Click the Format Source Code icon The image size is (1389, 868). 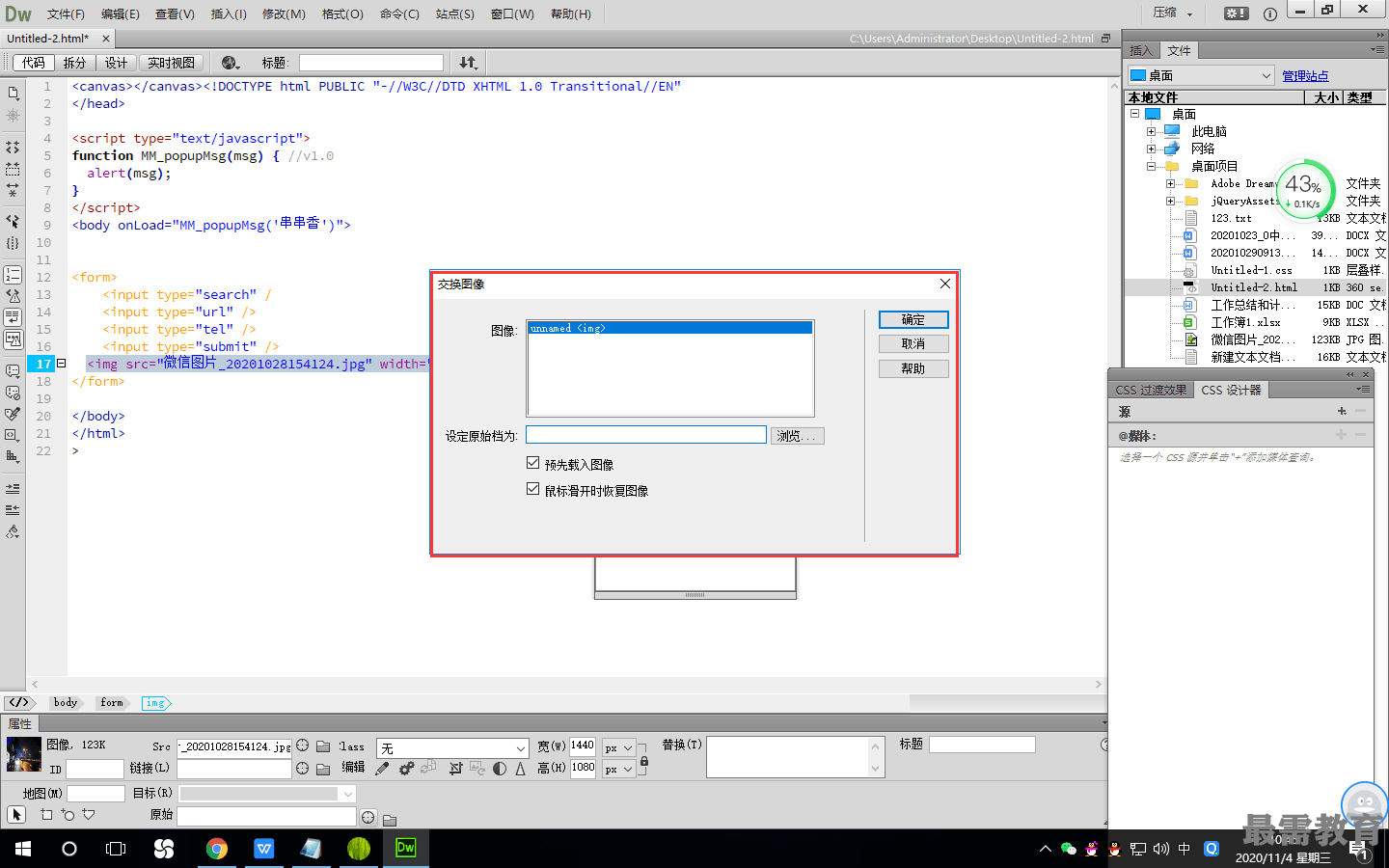click(x=13, y=531)
